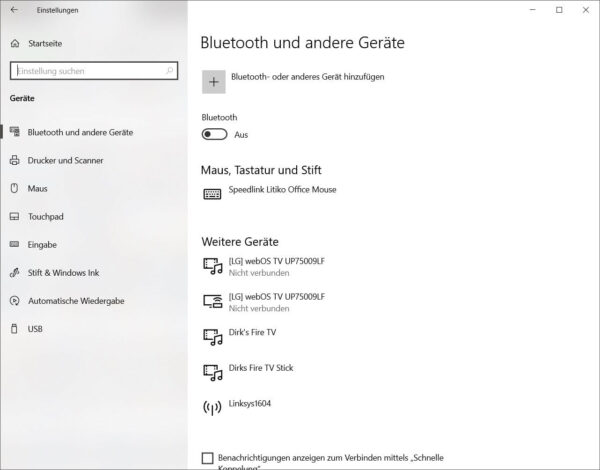Select Dirk's Fire TV device
The height and width of the screenshot is (470, 600).
pyautogui.click(x=252, y=332)
